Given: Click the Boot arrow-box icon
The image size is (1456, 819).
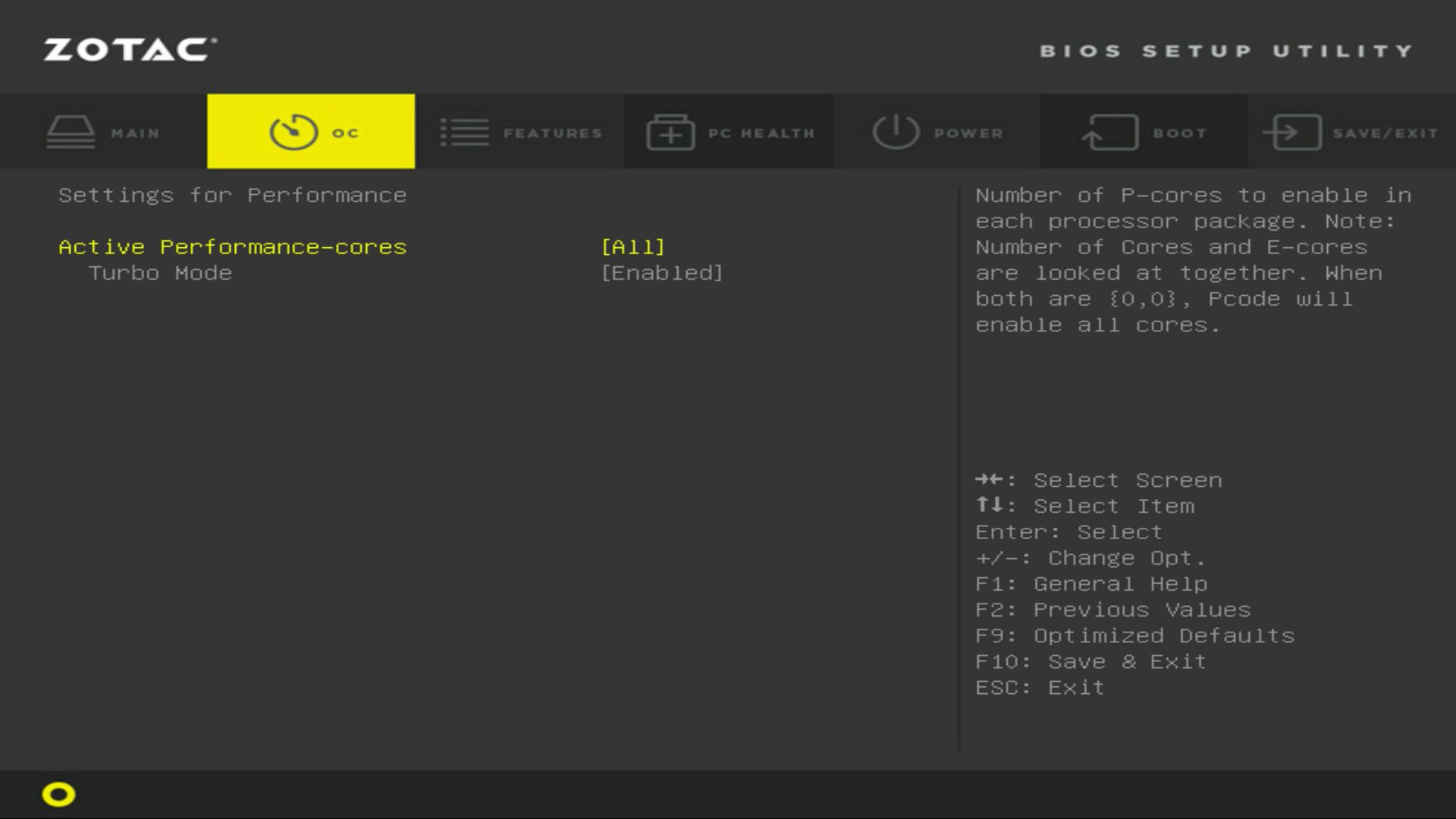Looking at the screenshot, I should tap(1109, 132).
